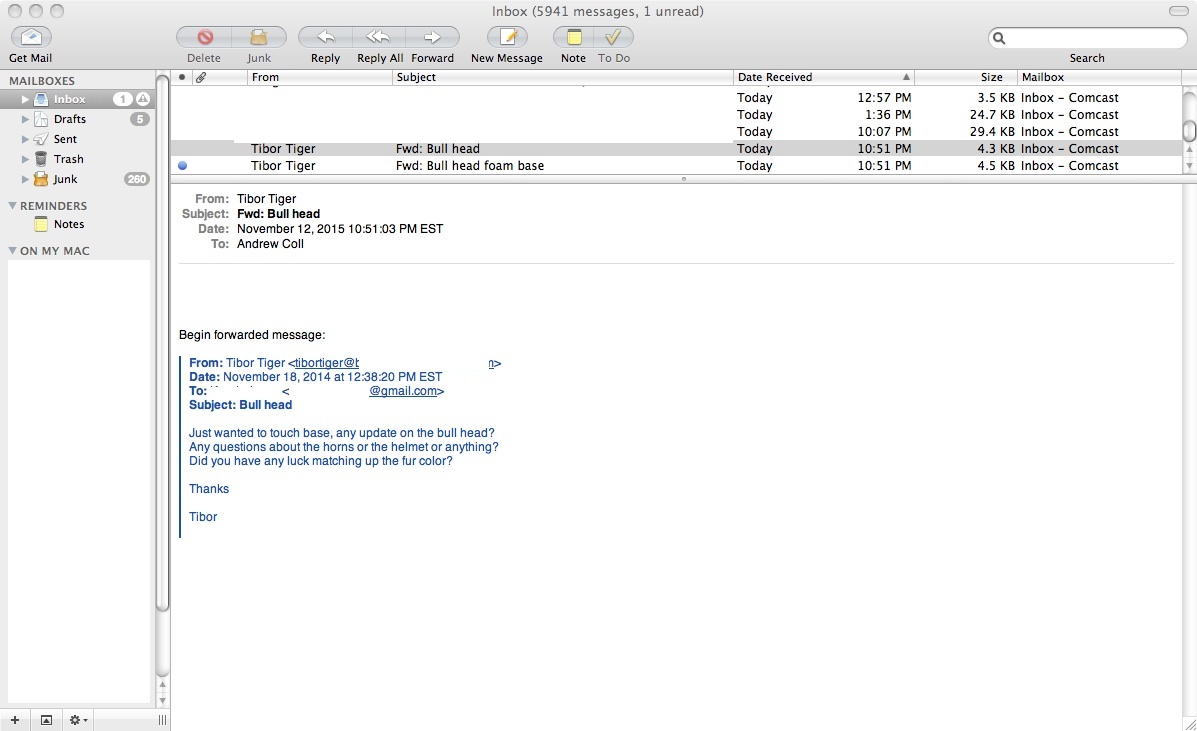1197x731 pixels.
Task: Click the Get Mail envelope icon
Action: coord(31,38)
